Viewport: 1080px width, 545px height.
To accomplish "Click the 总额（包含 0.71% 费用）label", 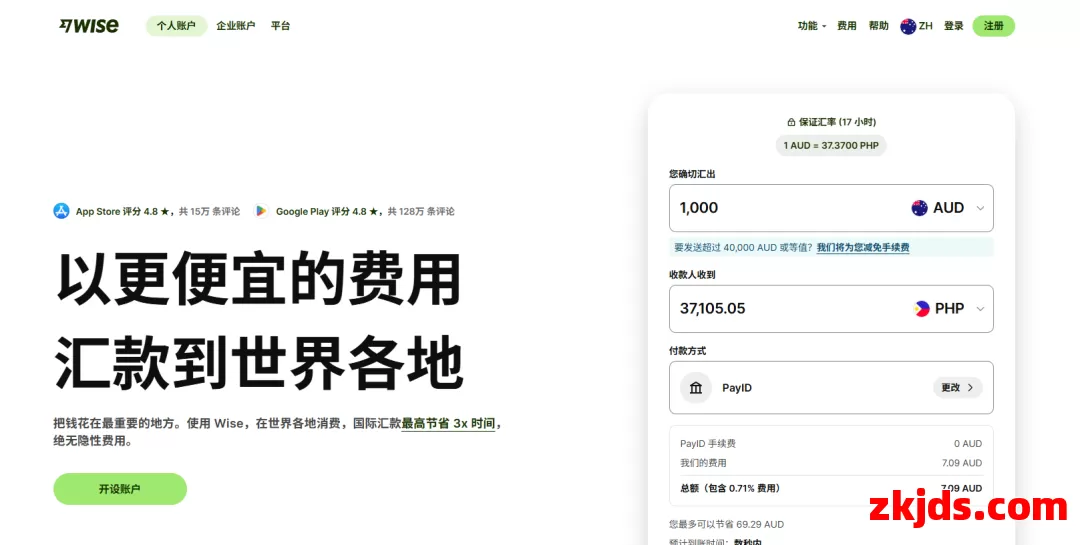I will [731, 489].
